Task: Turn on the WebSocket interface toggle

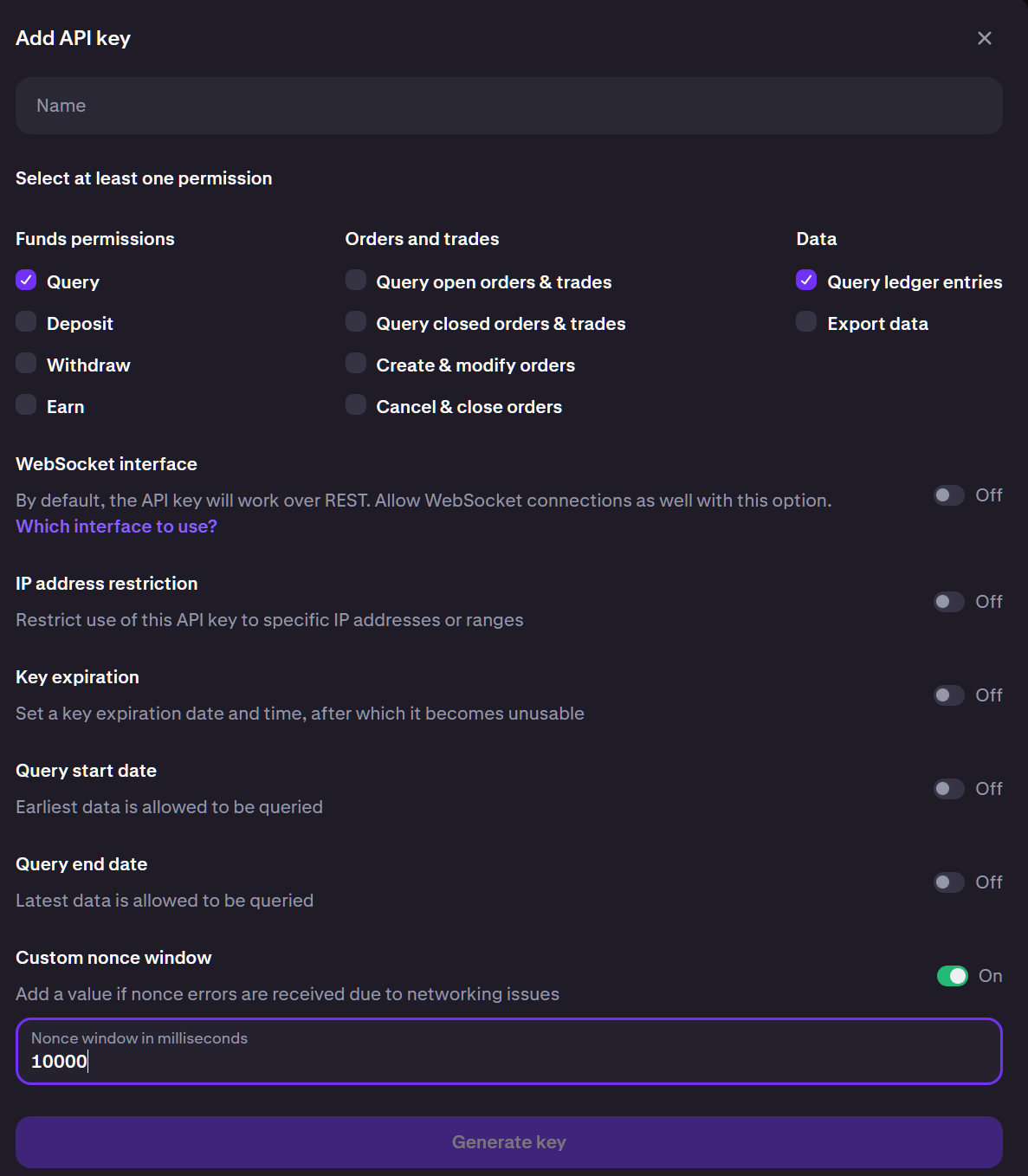Action: pos(949,495)
